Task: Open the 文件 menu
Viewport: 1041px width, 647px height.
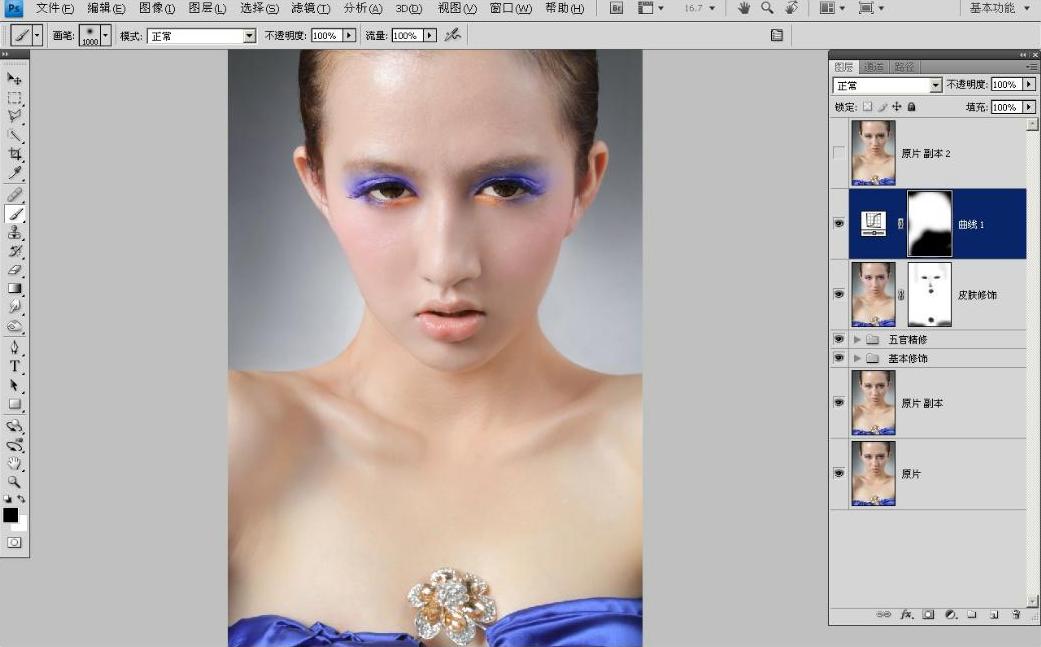Action: [x=54, y=8]
